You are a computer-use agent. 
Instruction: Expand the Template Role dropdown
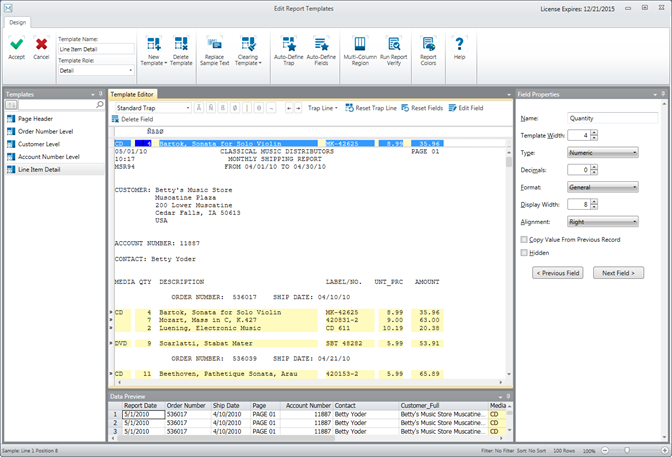click(x=96, y=71)
